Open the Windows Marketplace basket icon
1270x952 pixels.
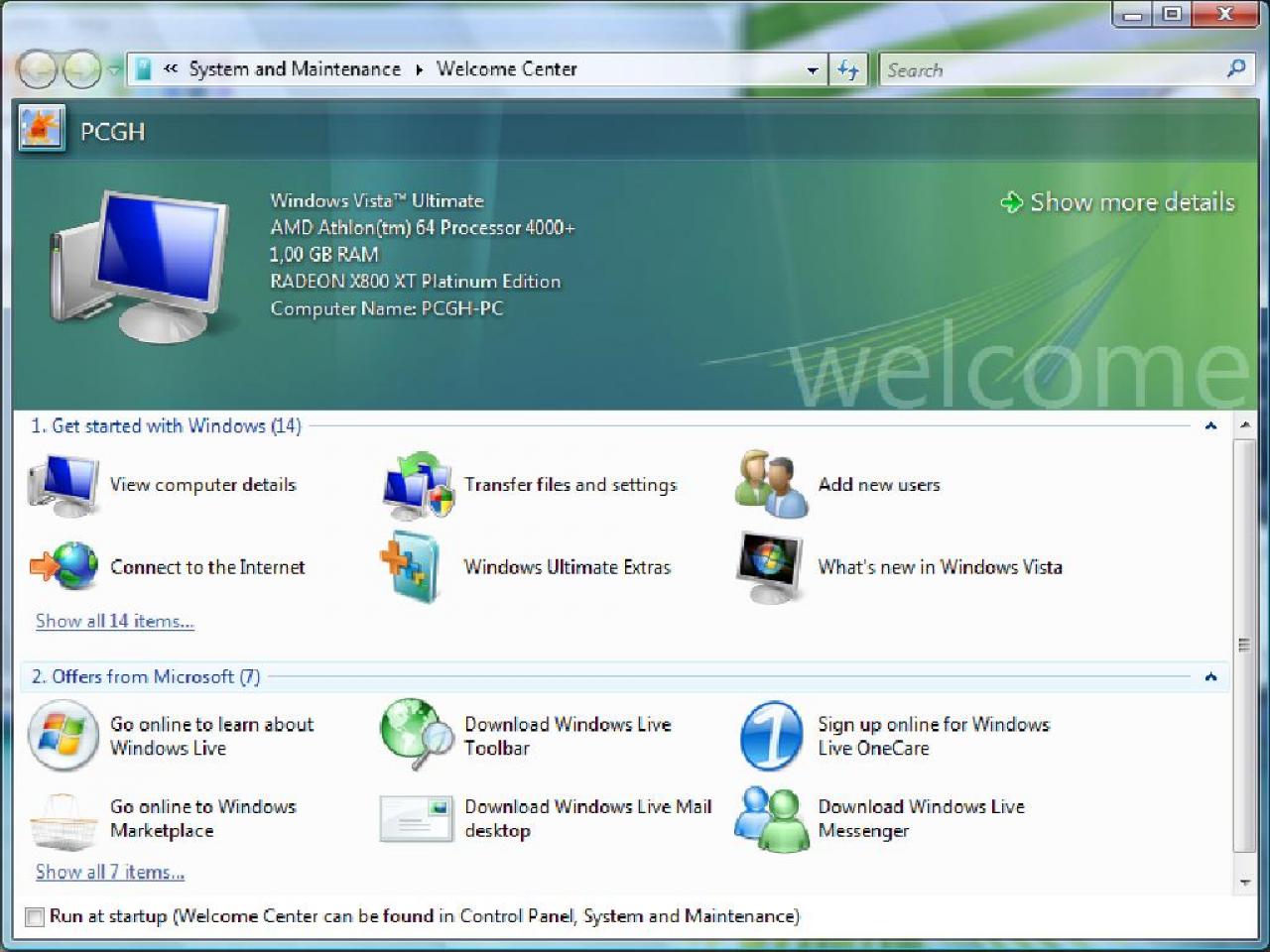point(63,821)
